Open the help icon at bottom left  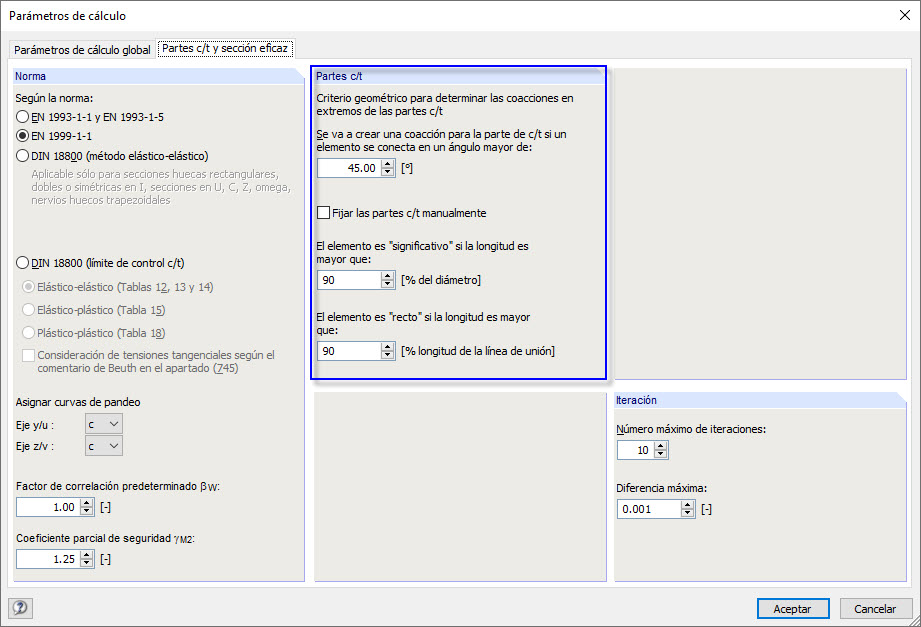[21, 608]
